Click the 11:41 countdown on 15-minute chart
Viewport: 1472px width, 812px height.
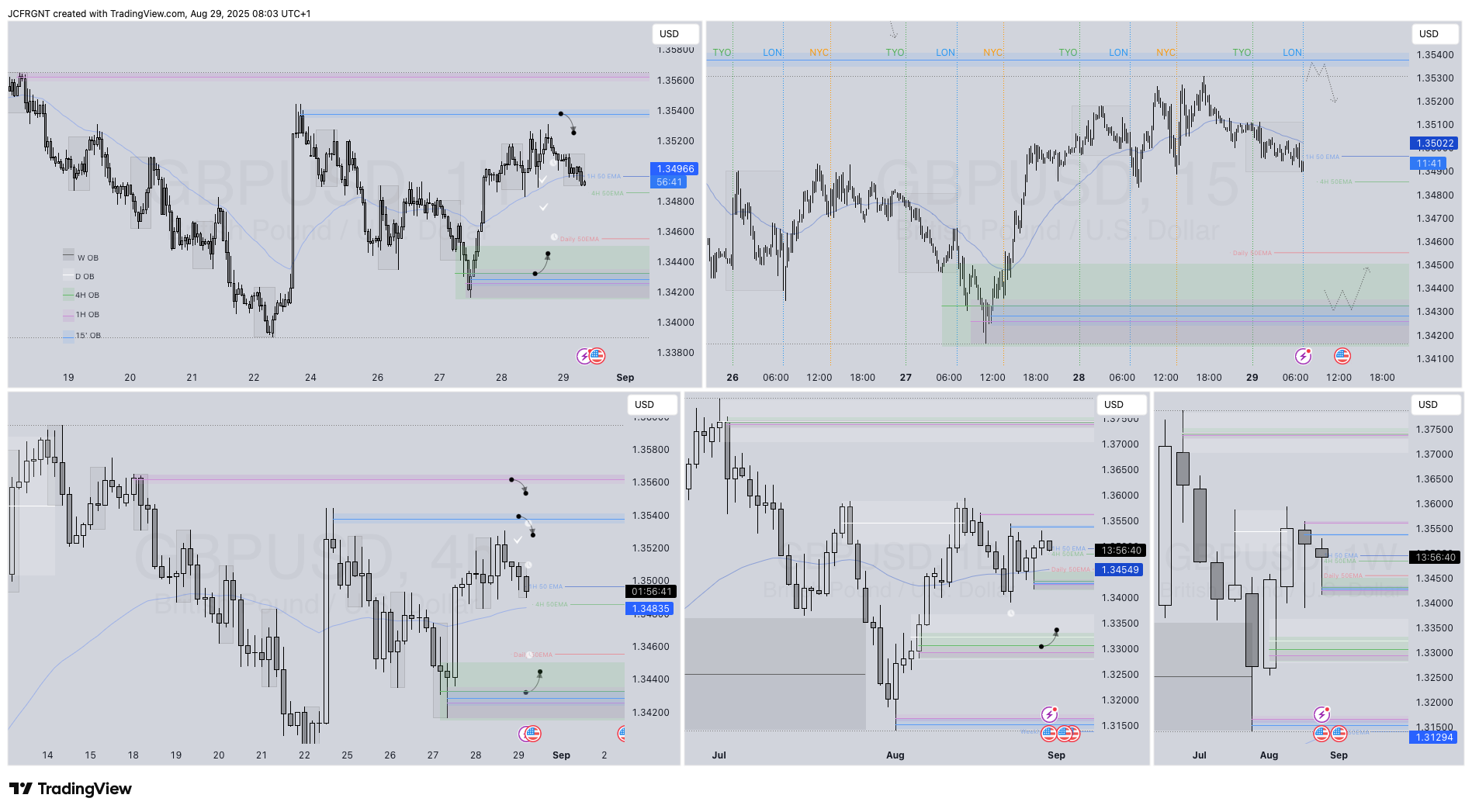click(x=1429, y=164)
